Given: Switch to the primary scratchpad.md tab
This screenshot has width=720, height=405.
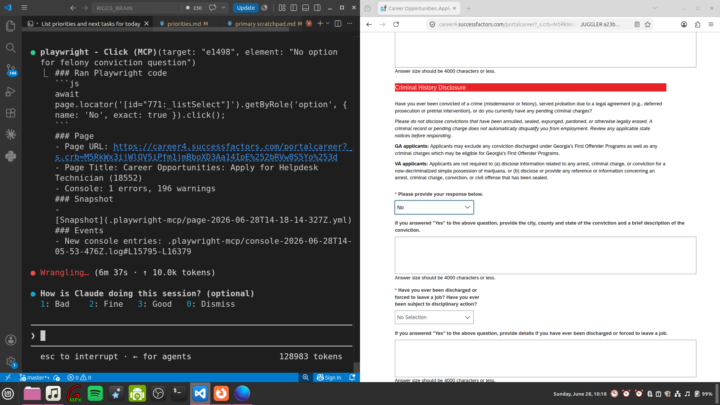Looking at the screenshot, I should coord(264,23).
